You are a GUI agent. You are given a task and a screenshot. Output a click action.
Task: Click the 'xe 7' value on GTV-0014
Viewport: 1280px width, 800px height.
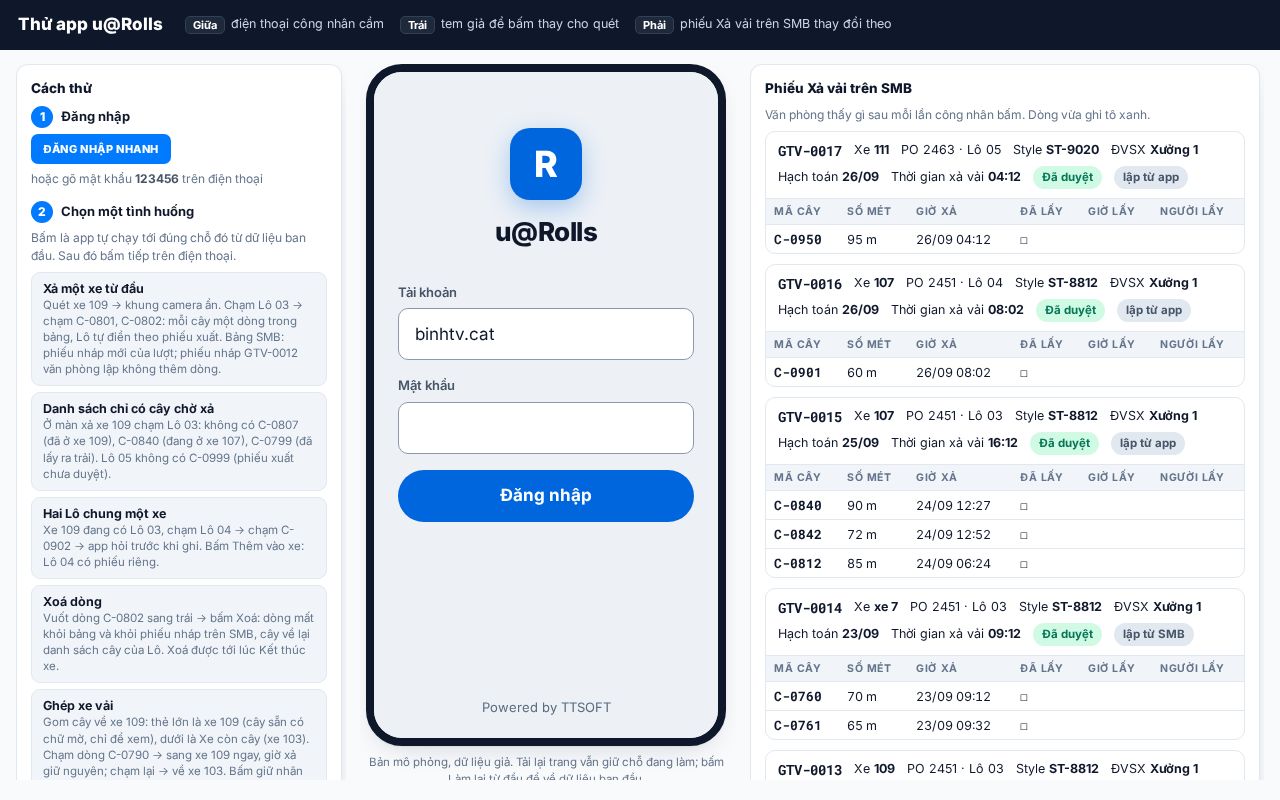click(x=886, y=607)
